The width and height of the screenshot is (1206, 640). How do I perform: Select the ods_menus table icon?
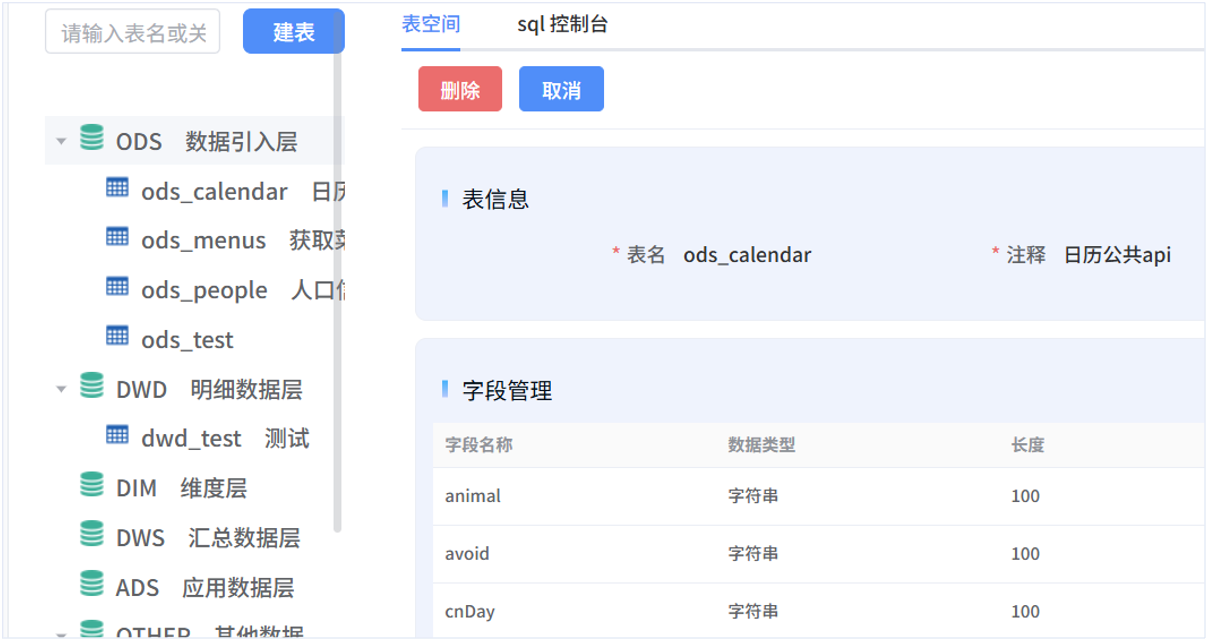click(x=117, y=239)
